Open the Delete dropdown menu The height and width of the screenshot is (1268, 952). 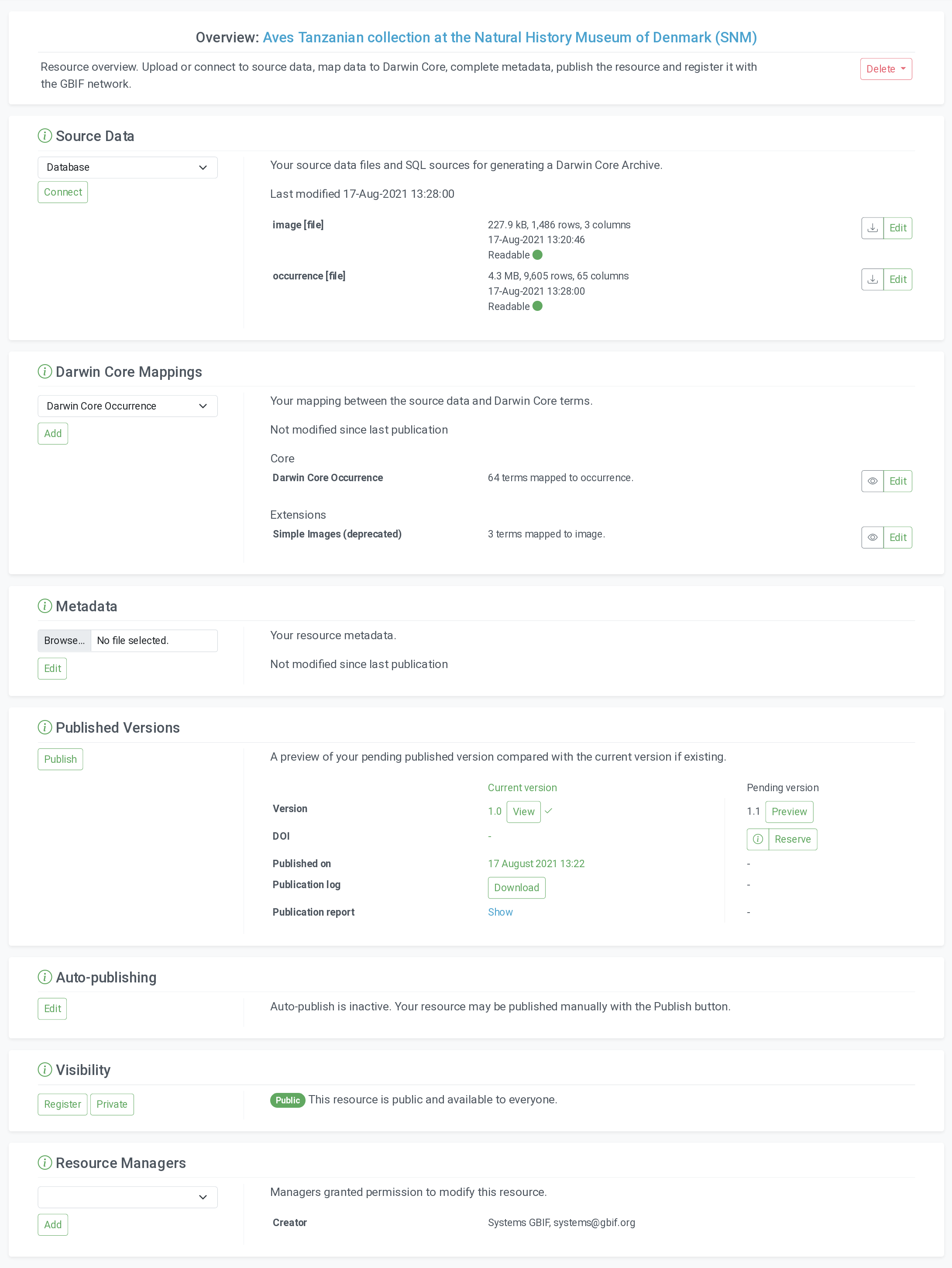(x=886, y=69)
